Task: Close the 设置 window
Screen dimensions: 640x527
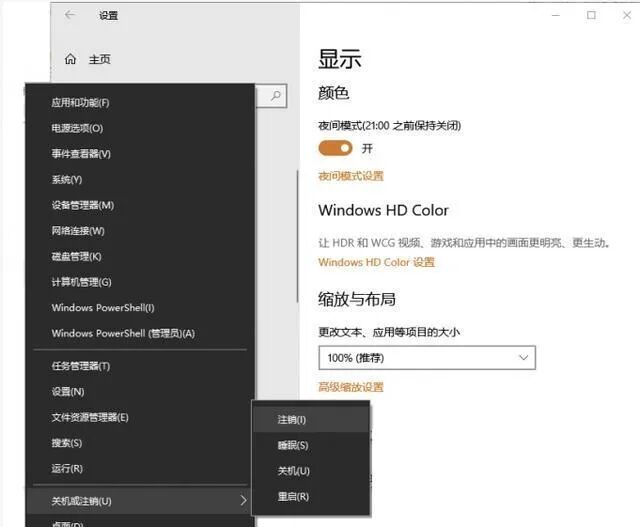Action: (x=627, y=16)
